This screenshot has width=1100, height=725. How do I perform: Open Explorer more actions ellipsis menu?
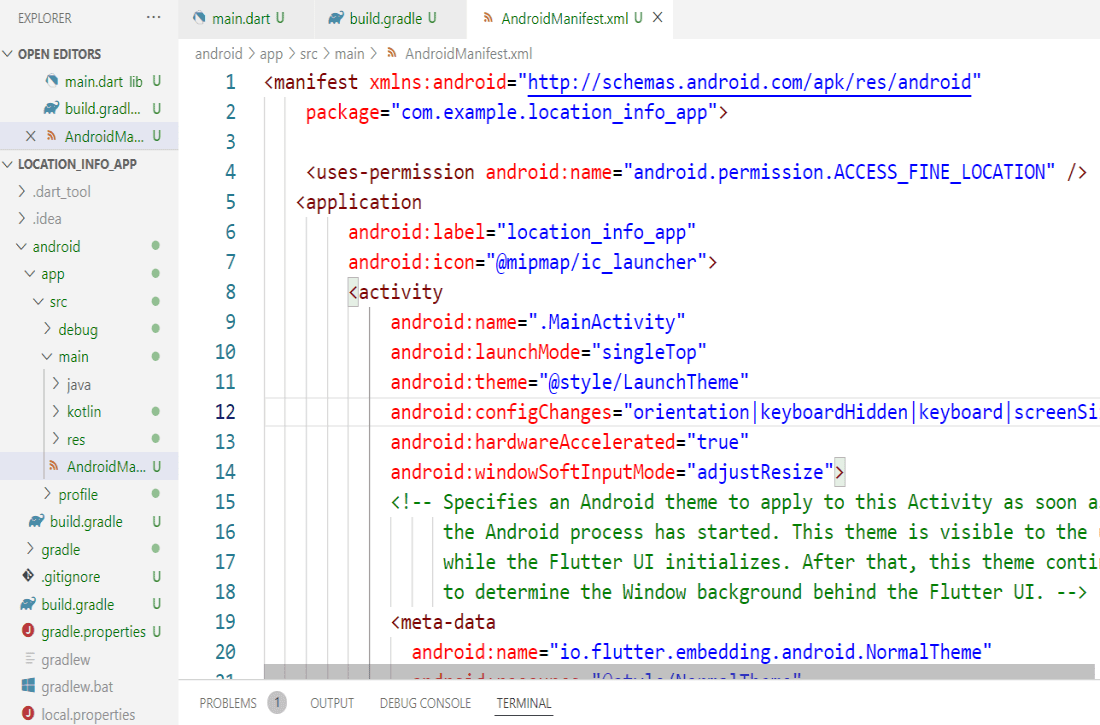pyautogui.click(x=153, y=18)
